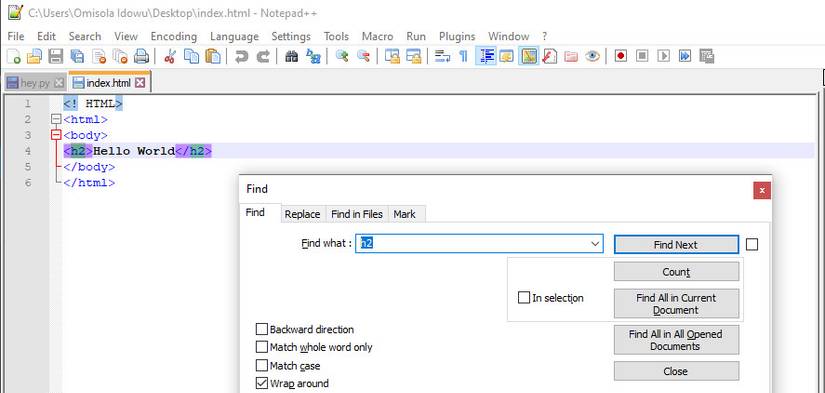Open the Settings menu

coord(291,36)
